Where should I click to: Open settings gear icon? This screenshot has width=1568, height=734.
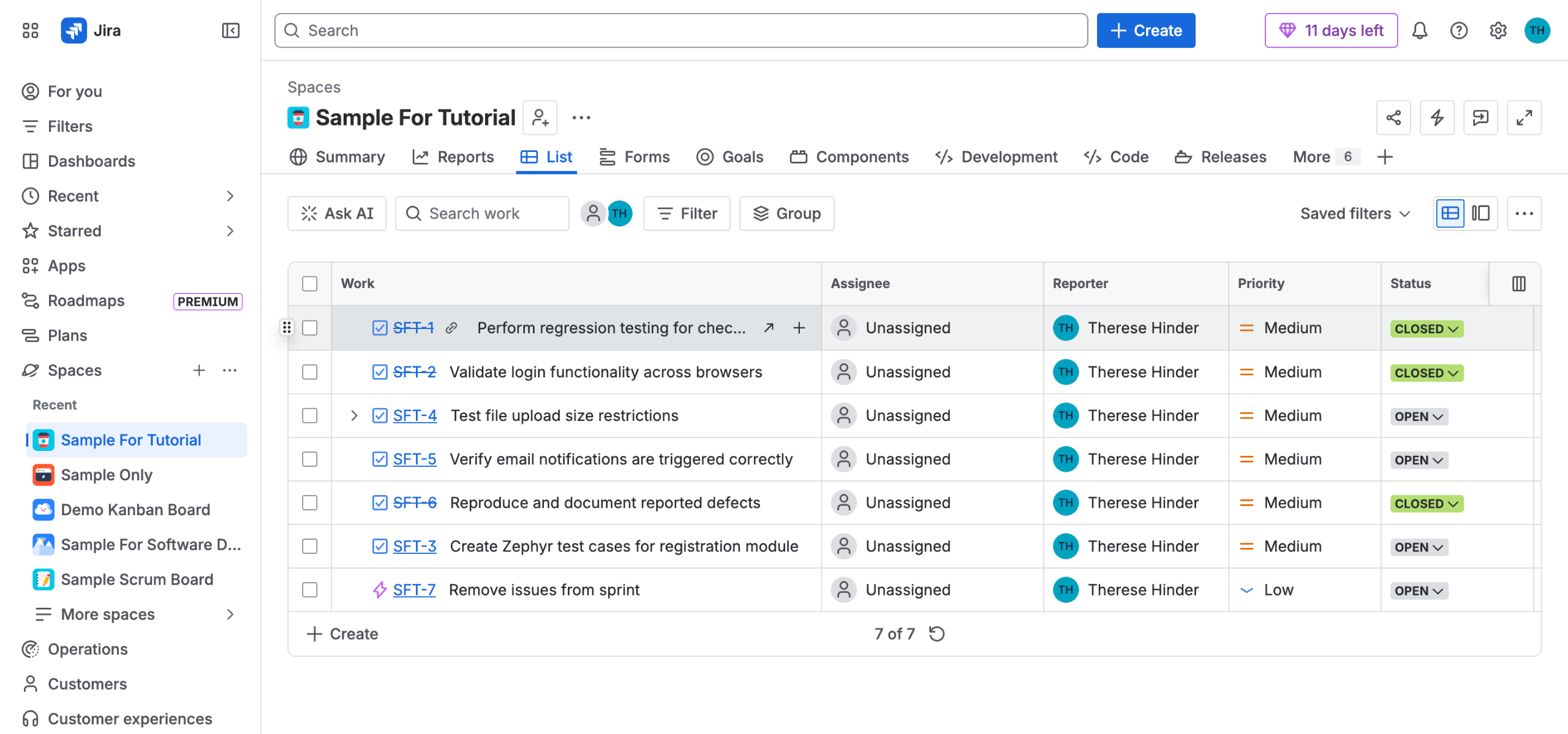click(1498, 31)
